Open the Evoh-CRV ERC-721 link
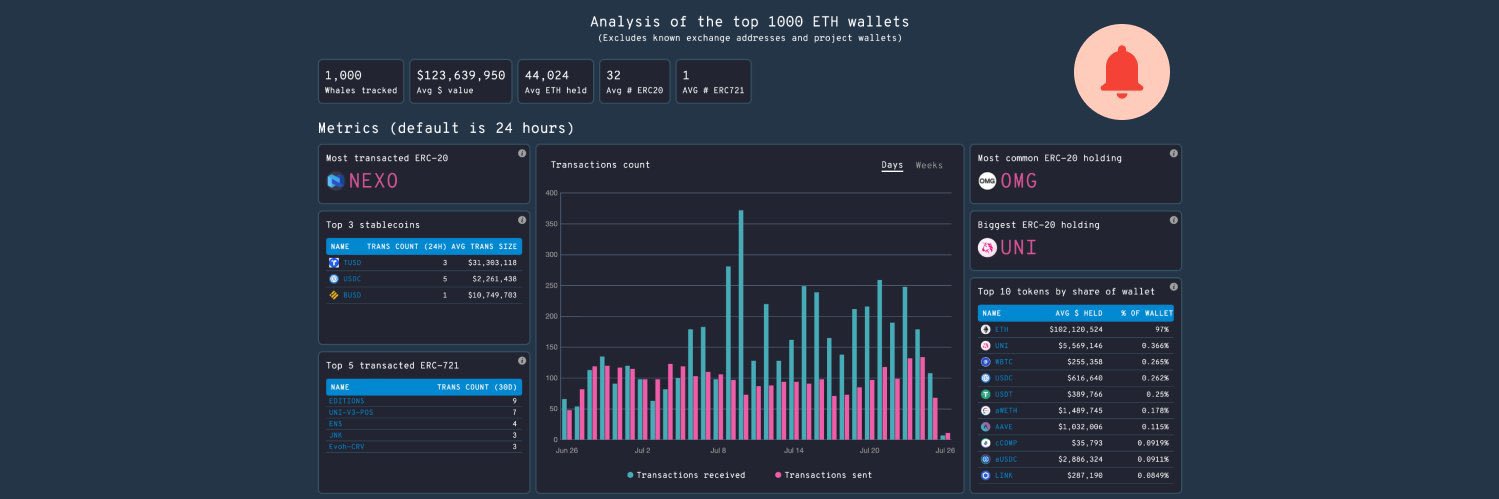 click(x=347, y=446)
